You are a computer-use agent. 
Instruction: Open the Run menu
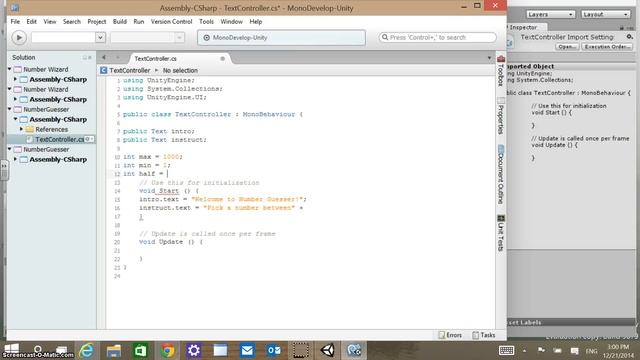click(x=139, y=22)
